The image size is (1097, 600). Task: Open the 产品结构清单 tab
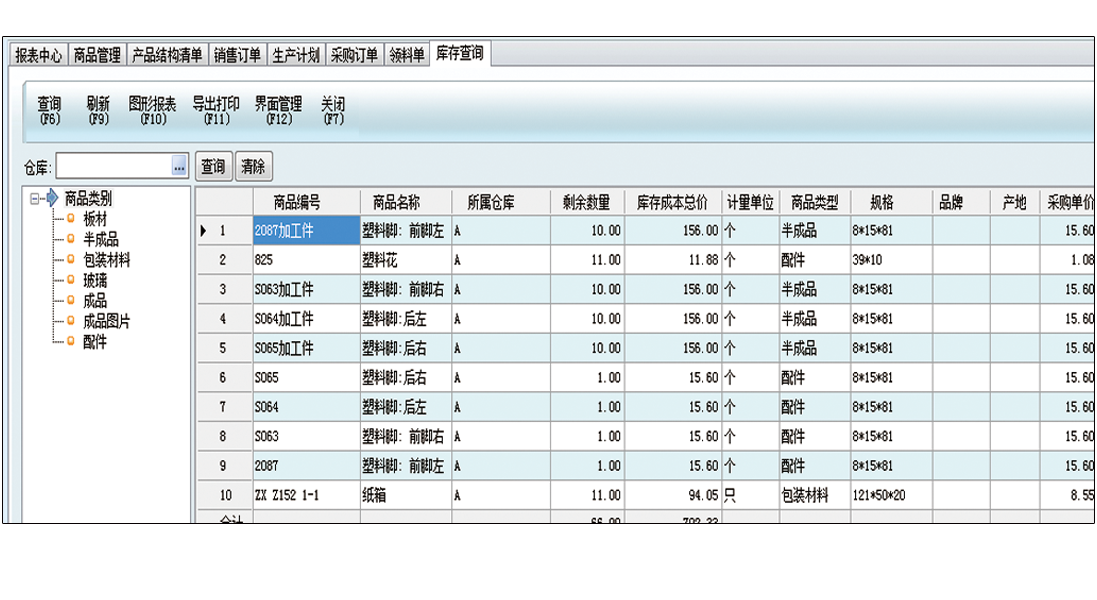click(x=167, y=56)
